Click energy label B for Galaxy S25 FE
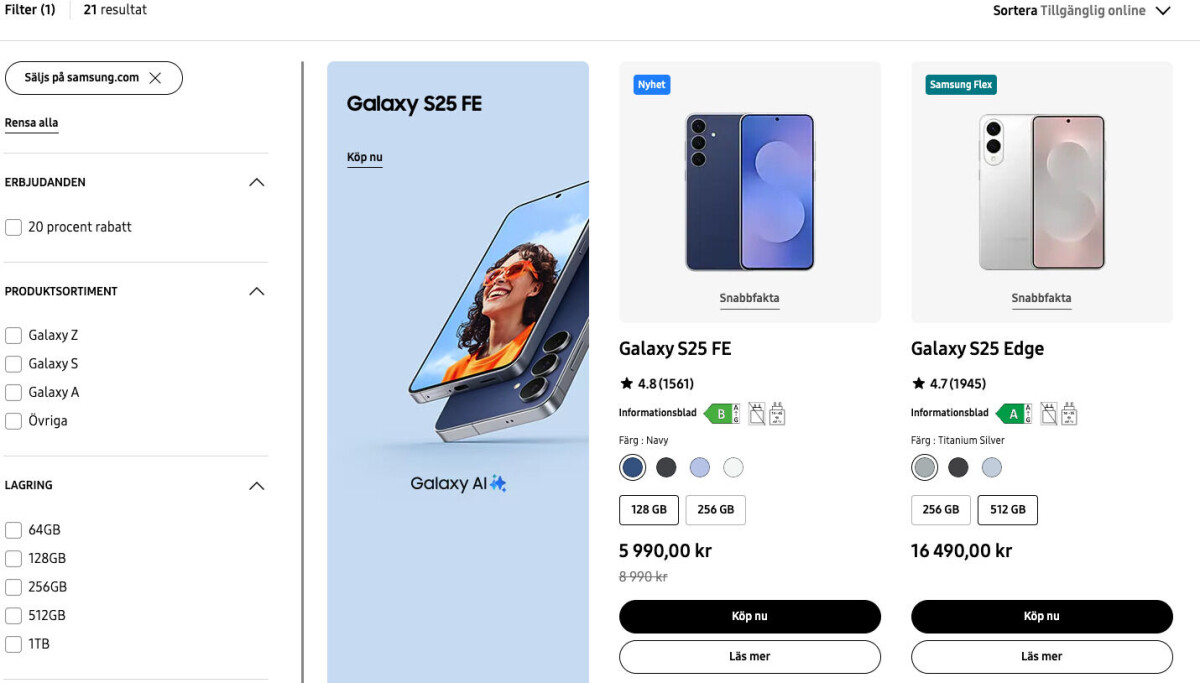 pyautogui.click(x=721, y=414)
